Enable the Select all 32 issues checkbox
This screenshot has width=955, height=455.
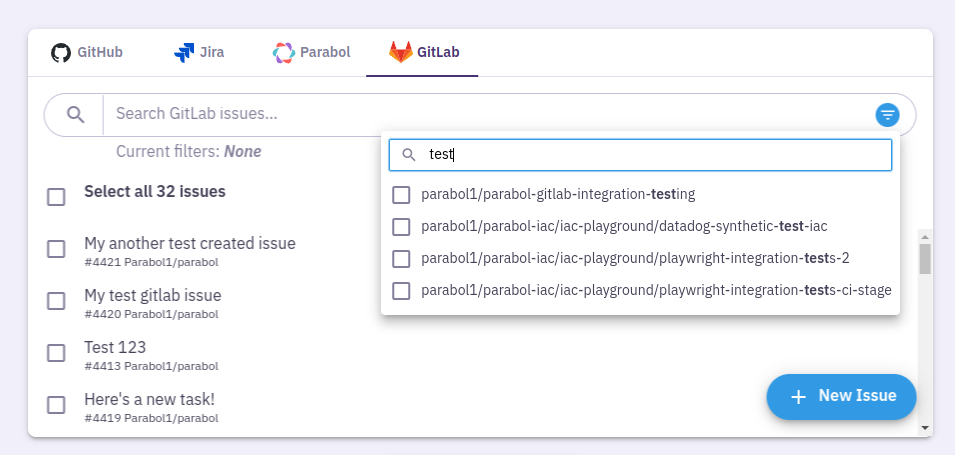click(x=57, y=196)
